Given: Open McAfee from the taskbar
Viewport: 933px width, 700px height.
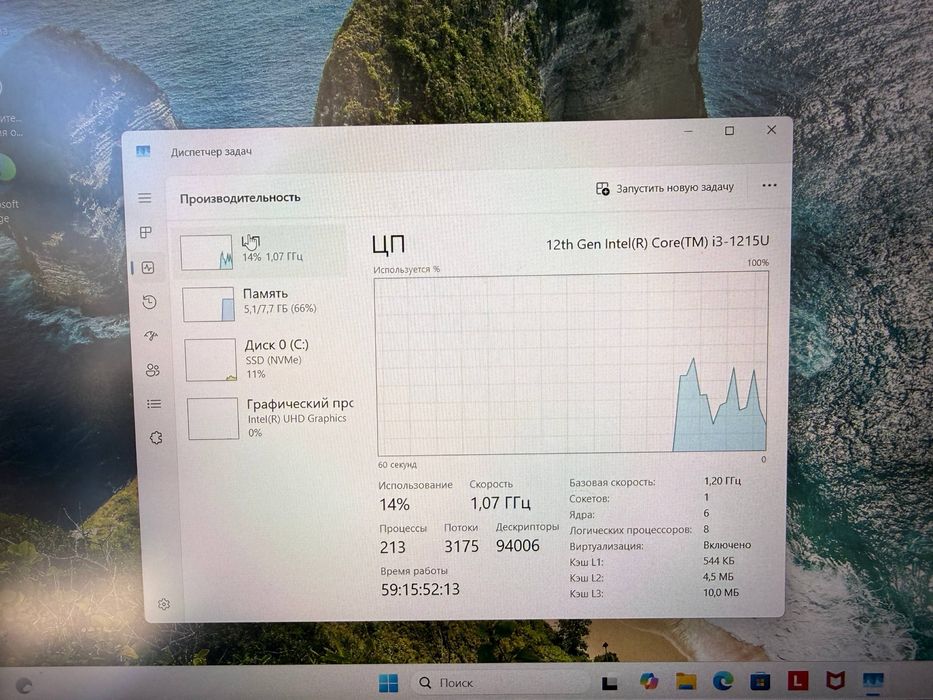Looking at the screenshot, I should 835,680.
